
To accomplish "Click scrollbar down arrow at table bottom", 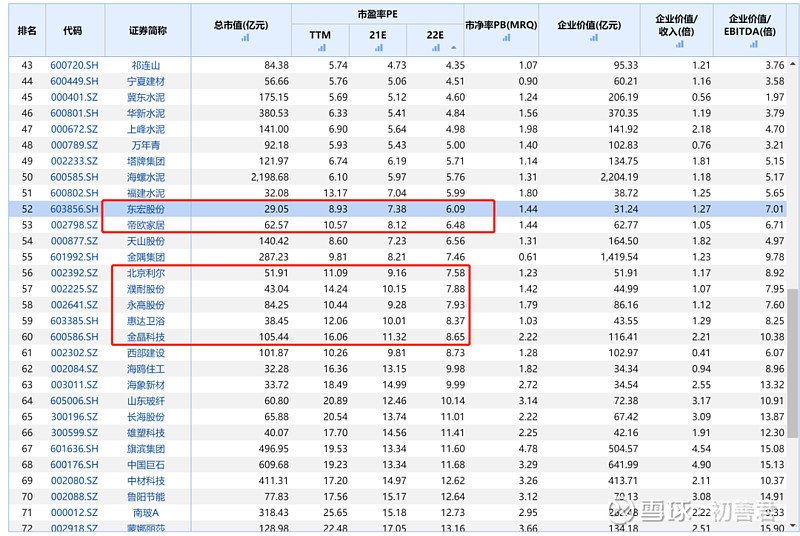I will 793,525.
